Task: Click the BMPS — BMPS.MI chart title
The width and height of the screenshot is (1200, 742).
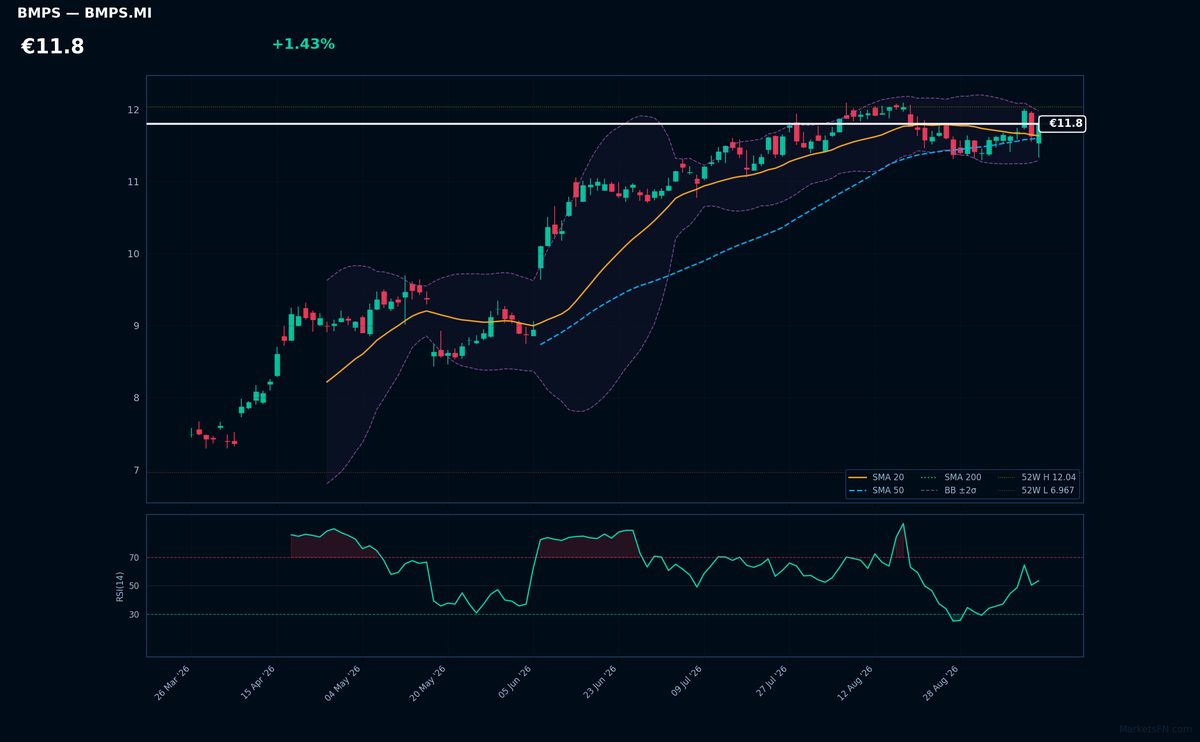Action: pos(85,14)
